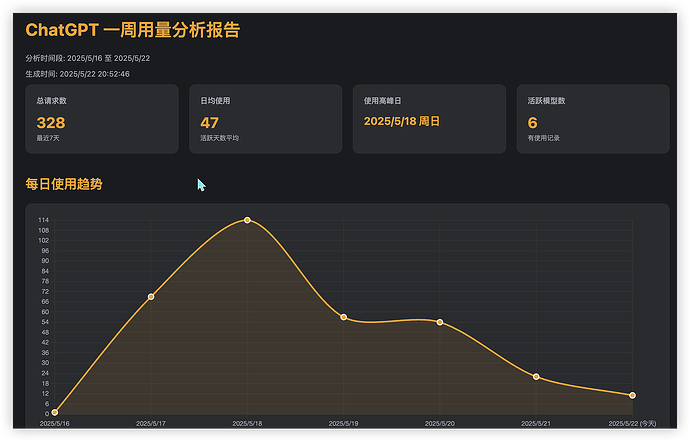
Task: Select the chart data point for 2025/5/17
Action: point(151,297)
